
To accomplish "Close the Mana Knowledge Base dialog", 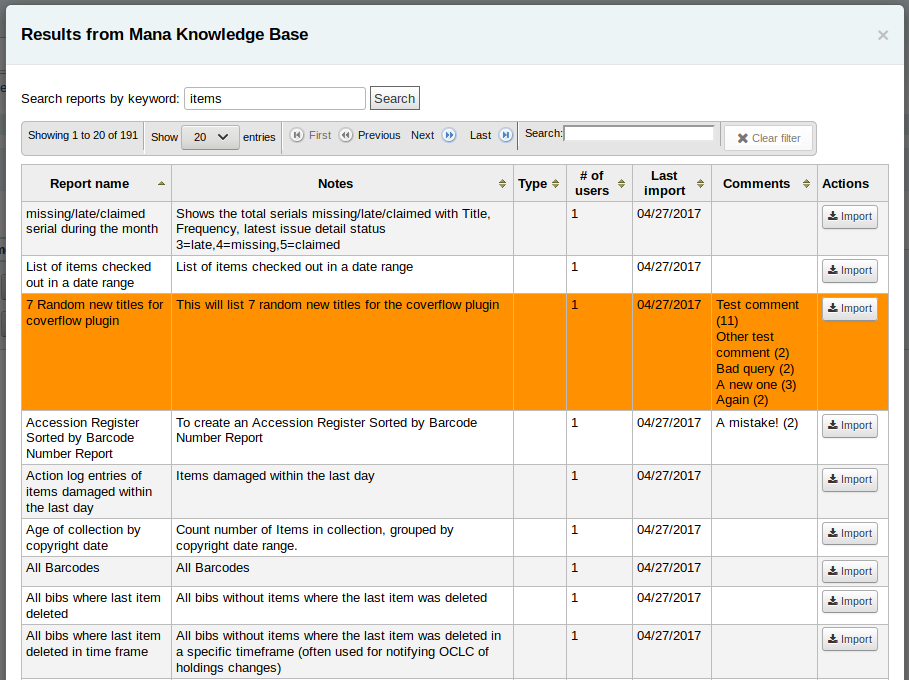I will tap(882, 35).
